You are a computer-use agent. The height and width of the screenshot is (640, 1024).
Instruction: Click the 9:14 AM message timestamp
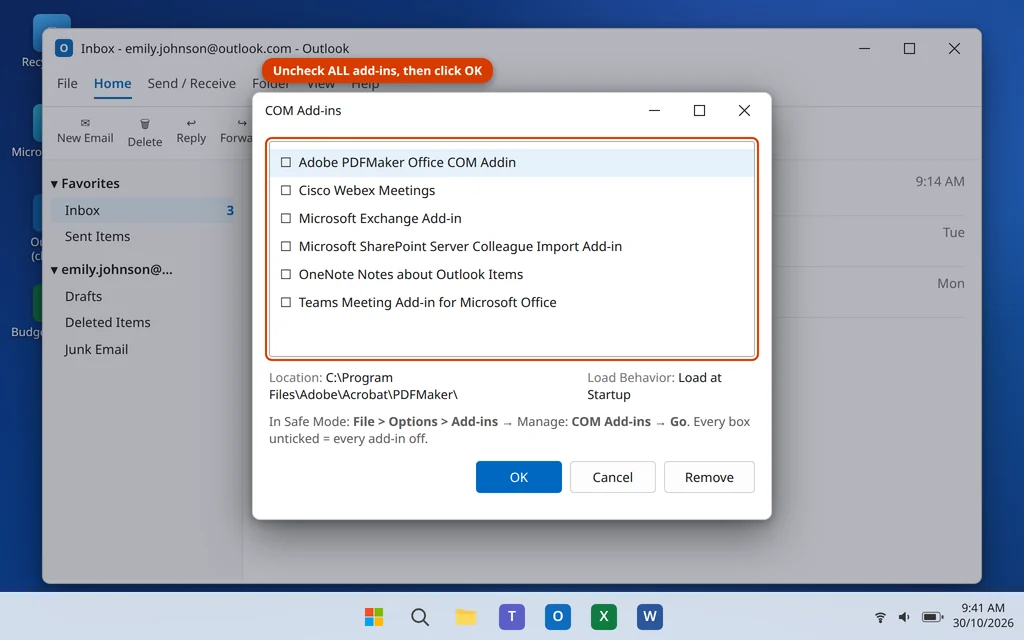[940, 182]
